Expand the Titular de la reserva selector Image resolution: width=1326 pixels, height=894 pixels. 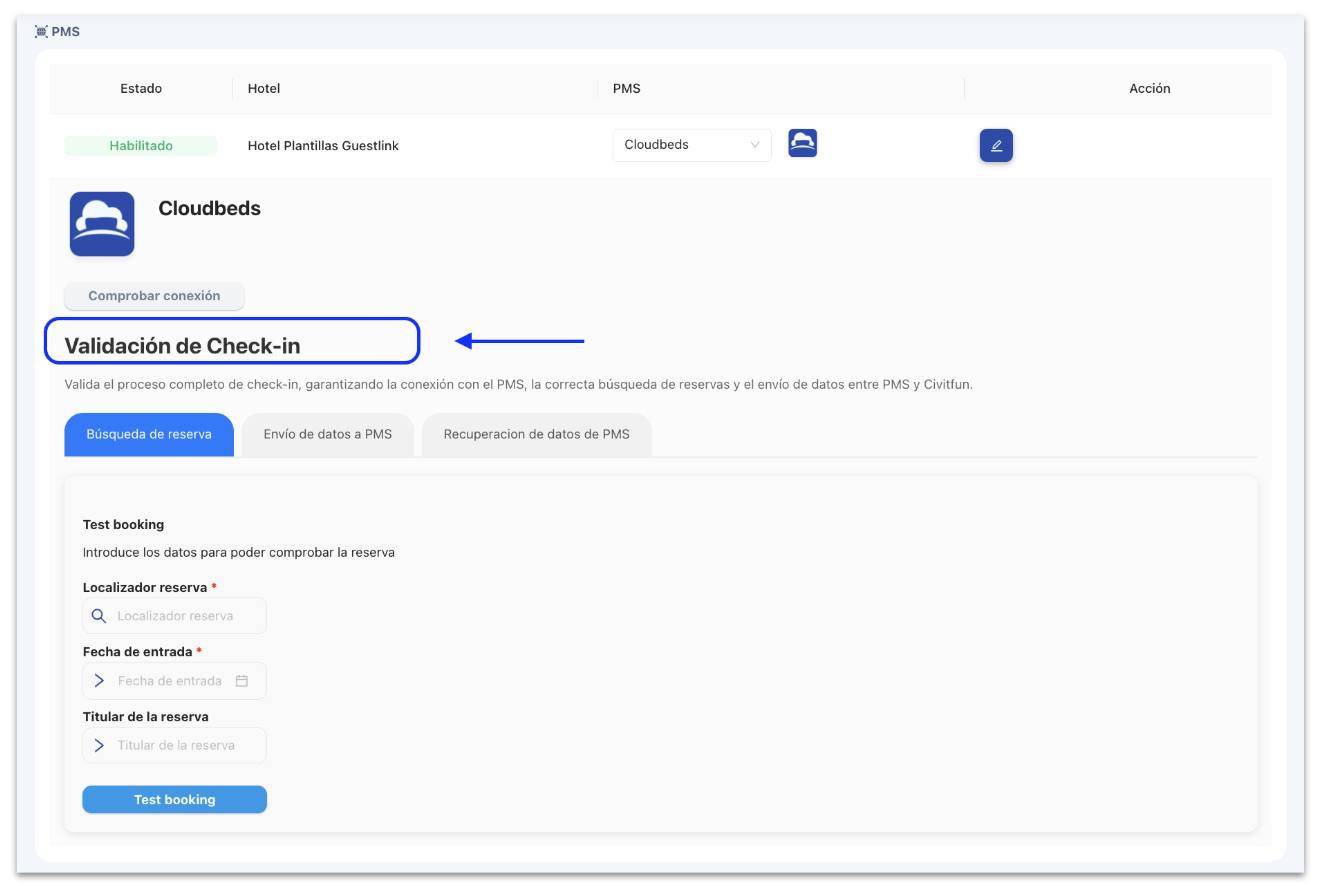[x=174, y=745]
